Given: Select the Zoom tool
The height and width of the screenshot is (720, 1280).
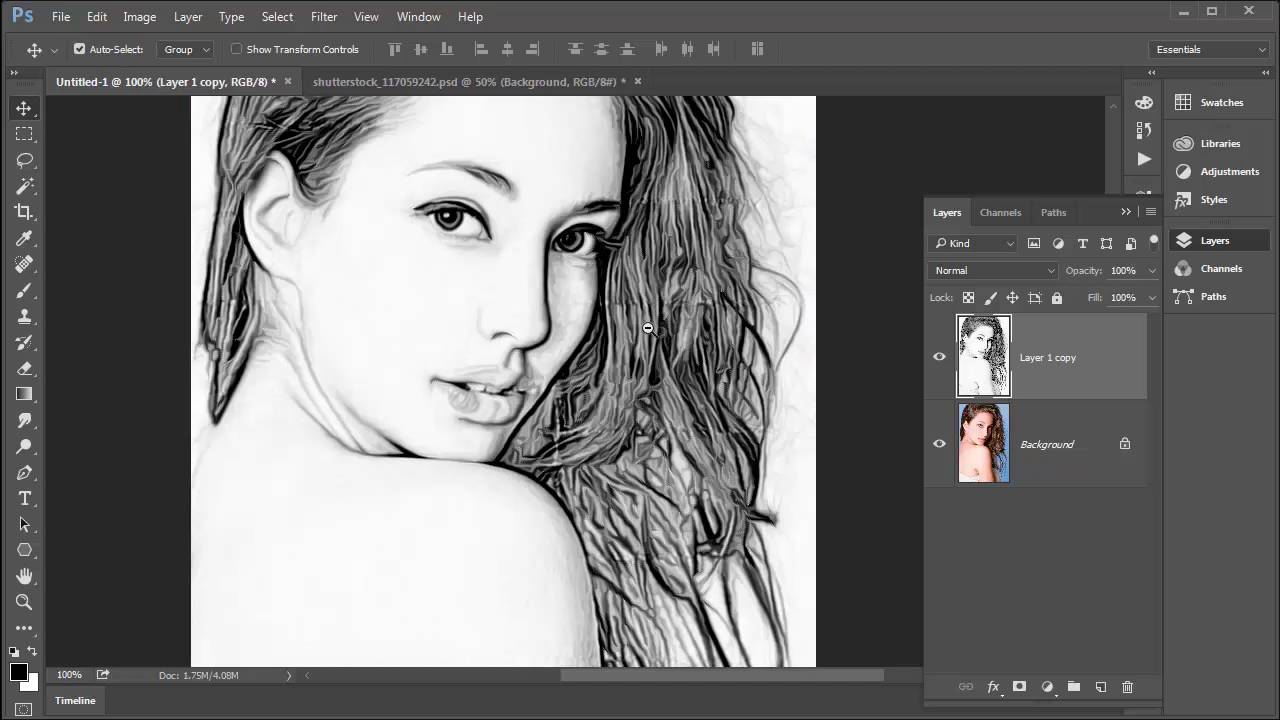Looking at the screenshot, I should coord(24,602).
